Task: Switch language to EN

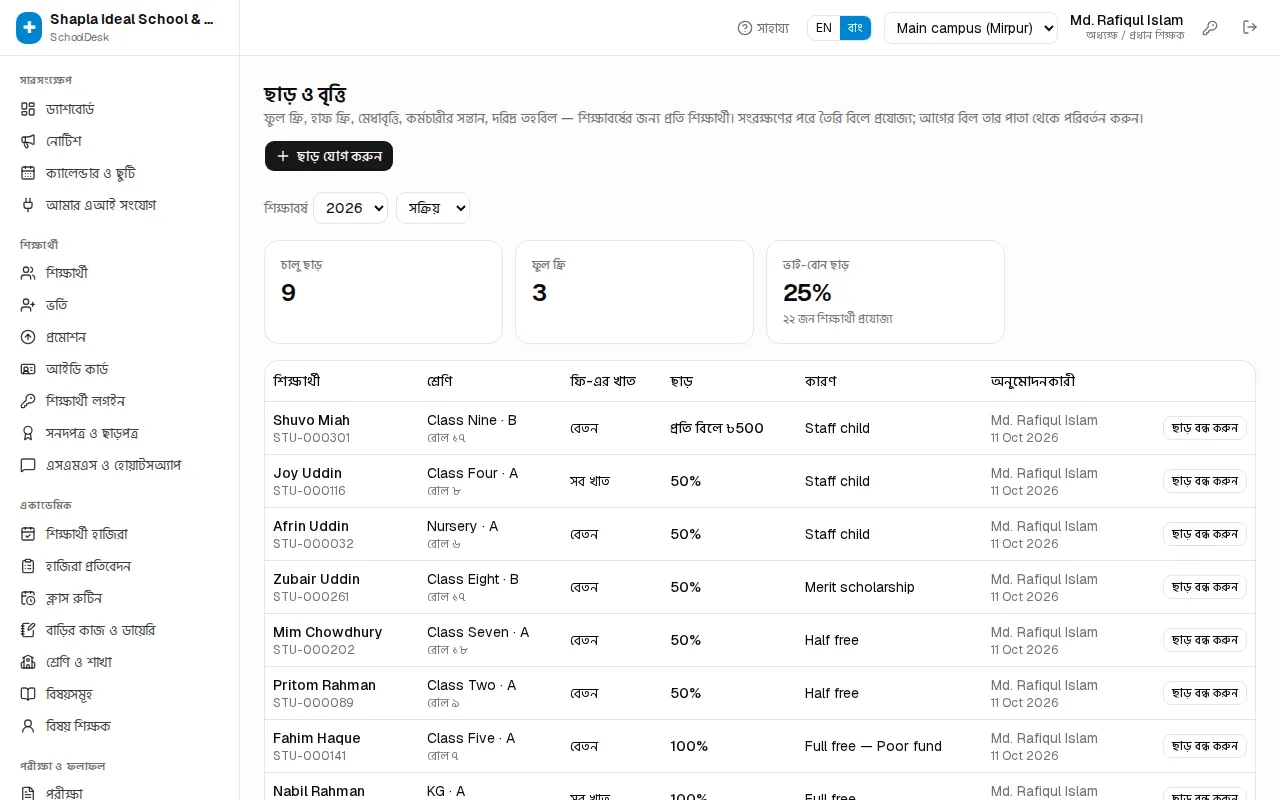Action: coord(824,28)
